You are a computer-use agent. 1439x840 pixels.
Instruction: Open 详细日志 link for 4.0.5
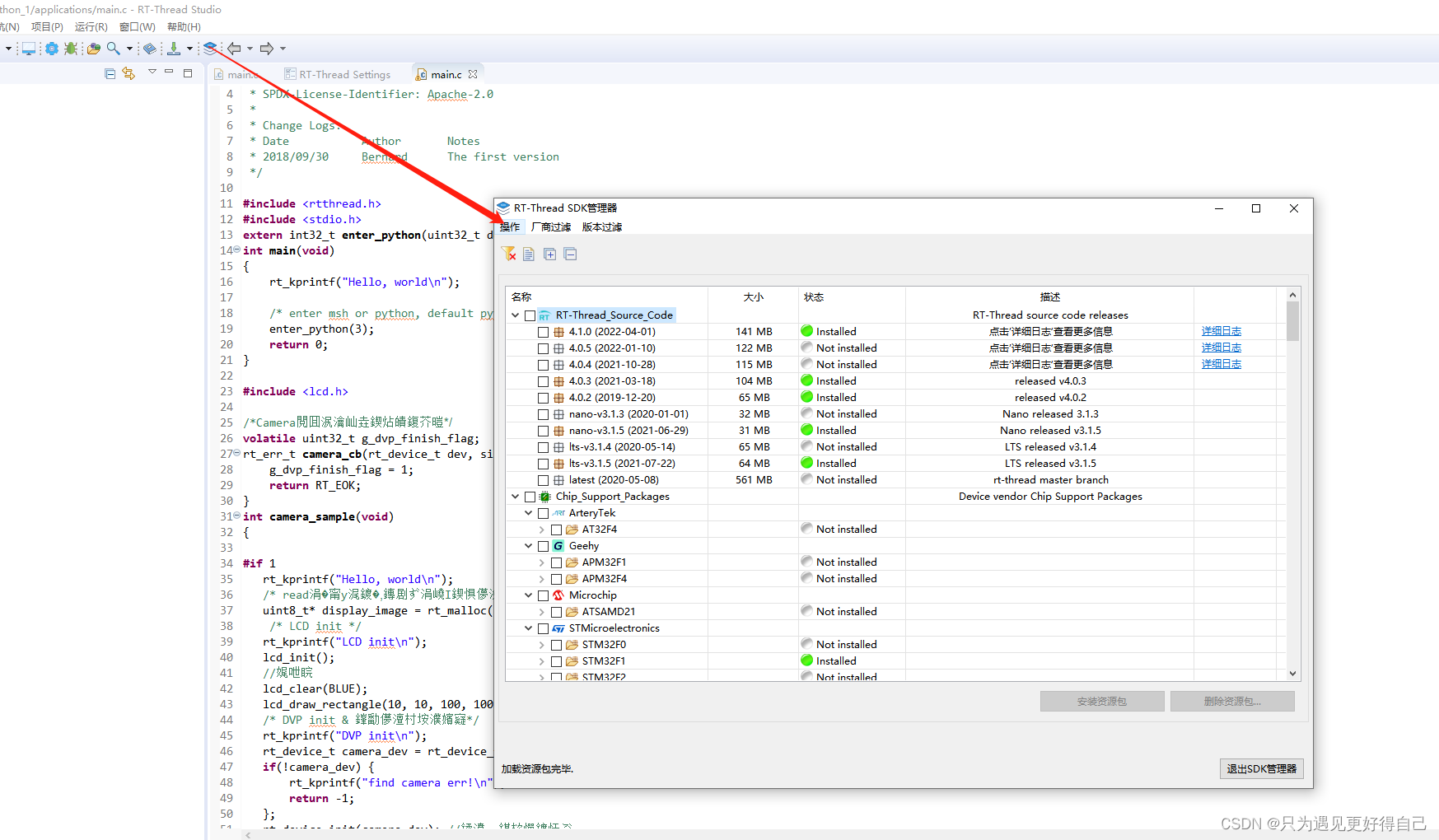click(1221, 348)
